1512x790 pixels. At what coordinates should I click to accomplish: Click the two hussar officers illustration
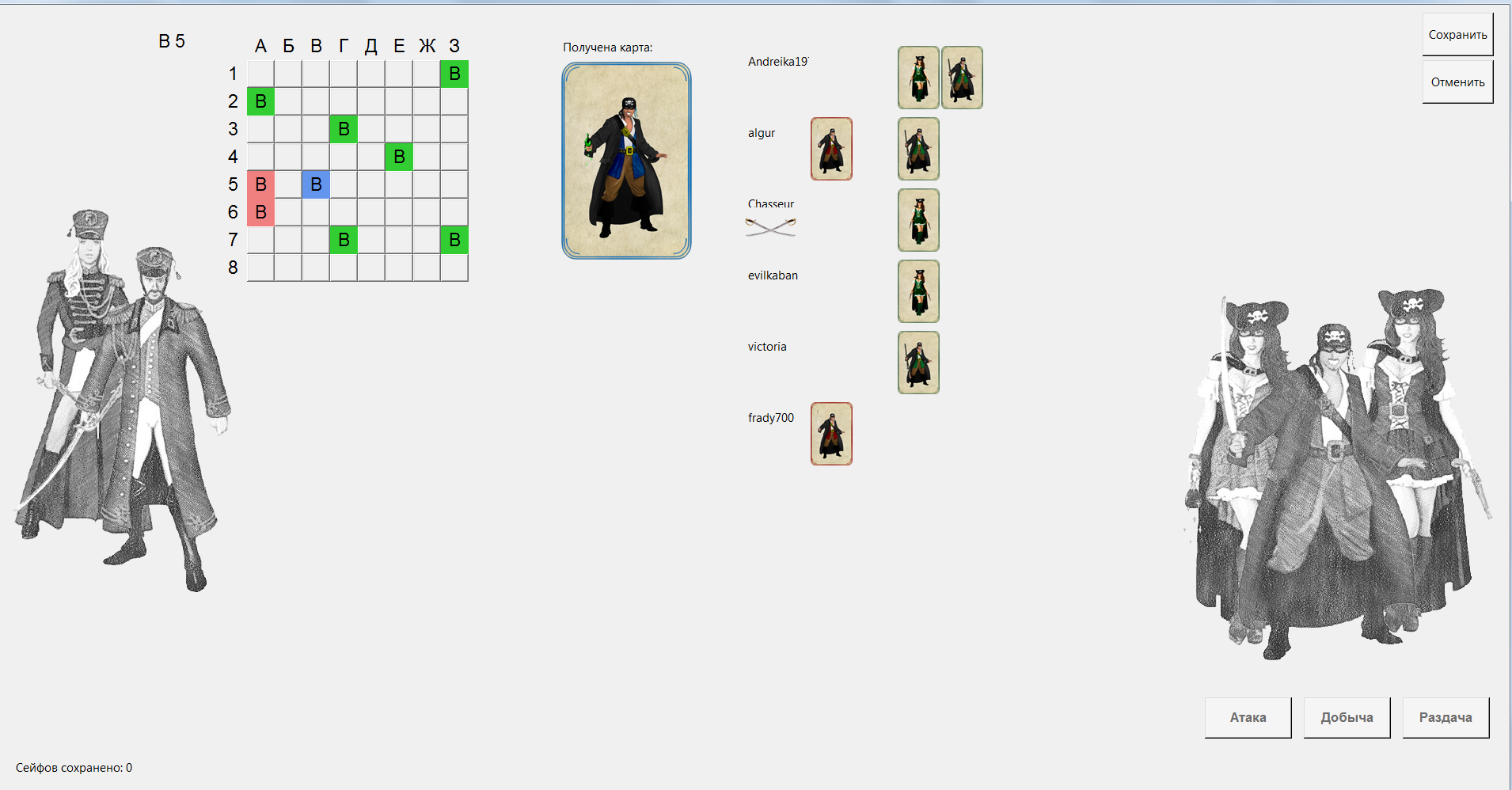click(x=123, y=400)
